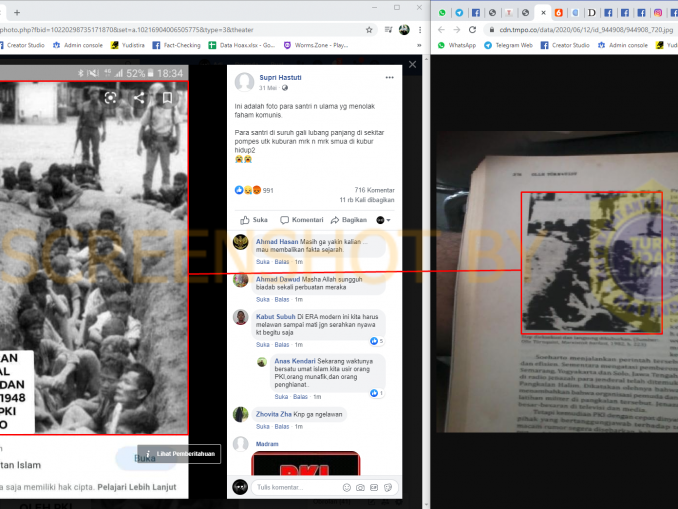
Task: Open the PKI image in Madram's comment
Action: click(306, 463)
